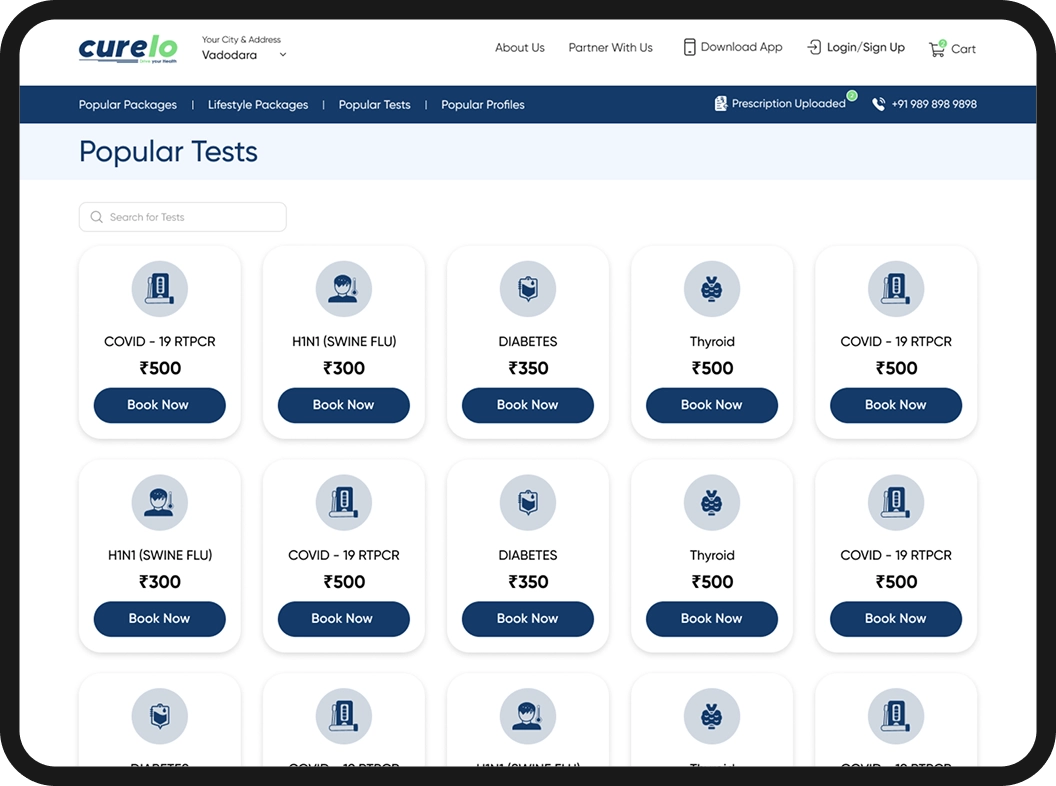The image size is (1056, 786).
Task: Switch to Popular Profiles
Action: pyautogui.click(x=482, y=104)
